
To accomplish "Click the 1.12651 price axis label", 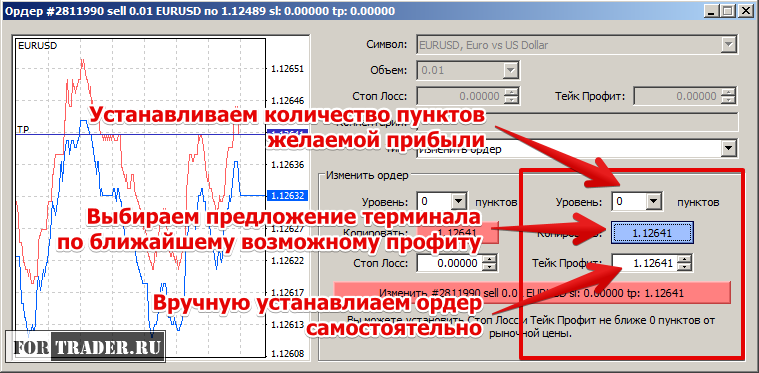I will pyautogui.click(x=288, y=69).
